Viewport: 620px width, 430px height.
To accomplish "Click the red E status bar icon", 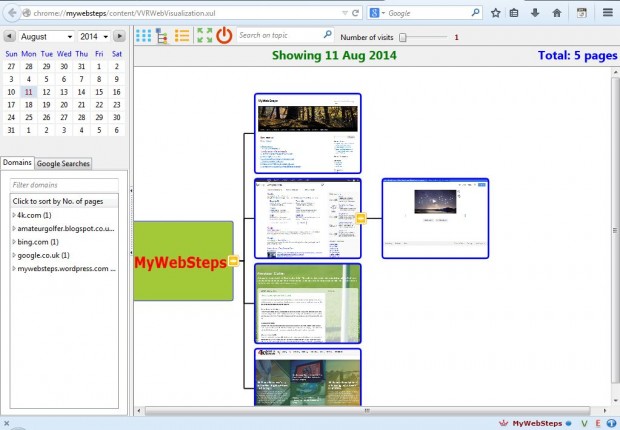I will 598,424.
